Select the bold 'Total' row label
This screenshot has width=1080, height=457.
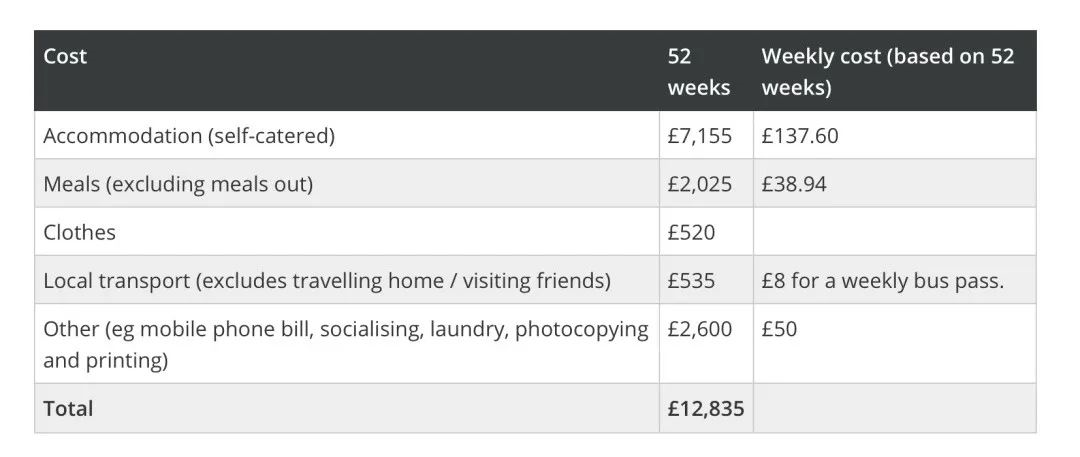pos(68,408)
